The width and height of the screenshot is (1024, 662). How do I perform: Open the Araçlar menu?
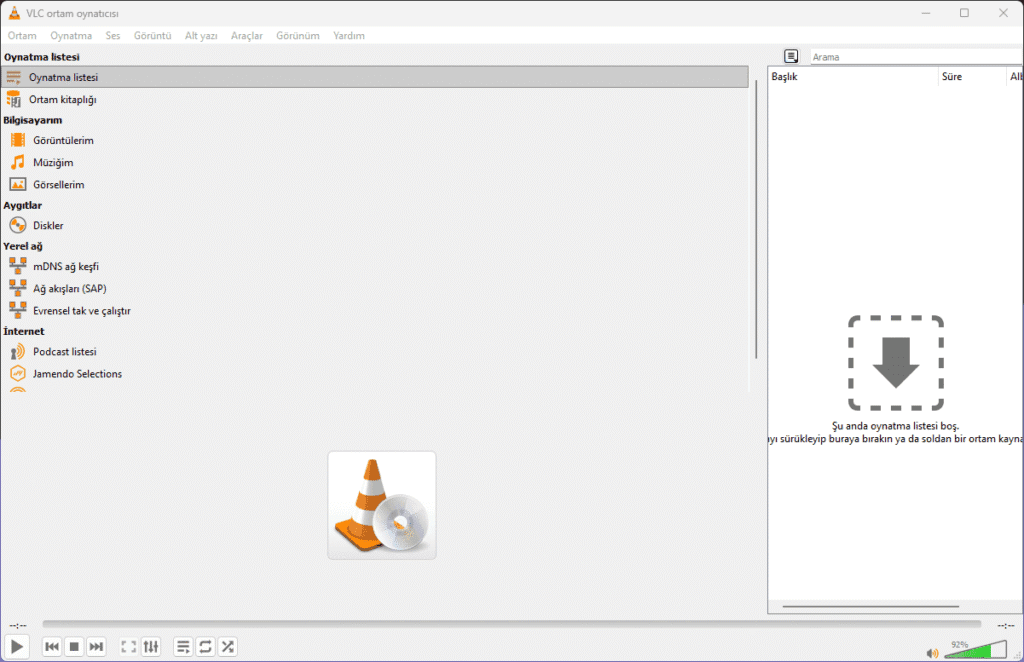point(246,35)
